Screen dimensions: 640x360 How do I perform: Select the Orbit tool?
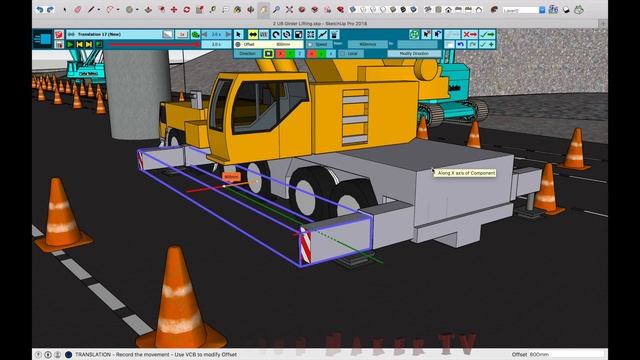point(251,9)
